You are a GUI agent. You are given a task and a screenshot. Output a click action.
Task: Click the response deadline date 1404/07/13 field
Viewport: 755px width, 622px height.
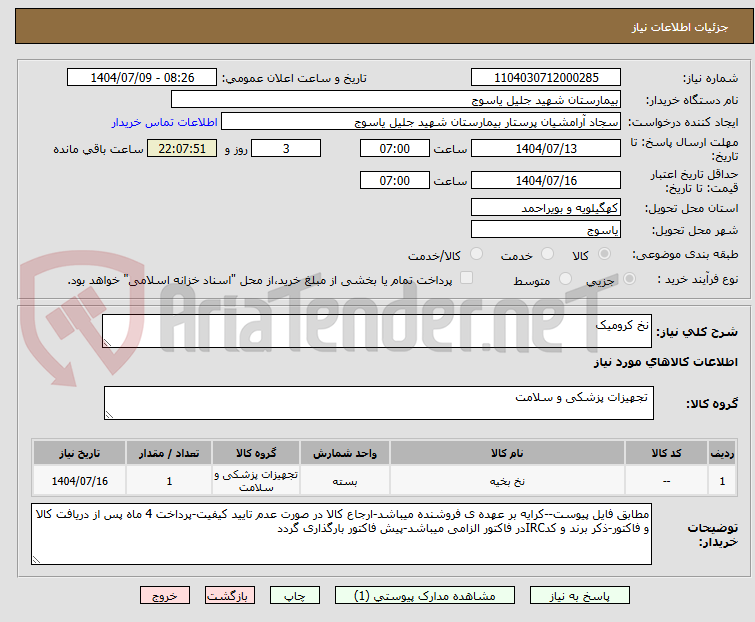pos(546,148)
